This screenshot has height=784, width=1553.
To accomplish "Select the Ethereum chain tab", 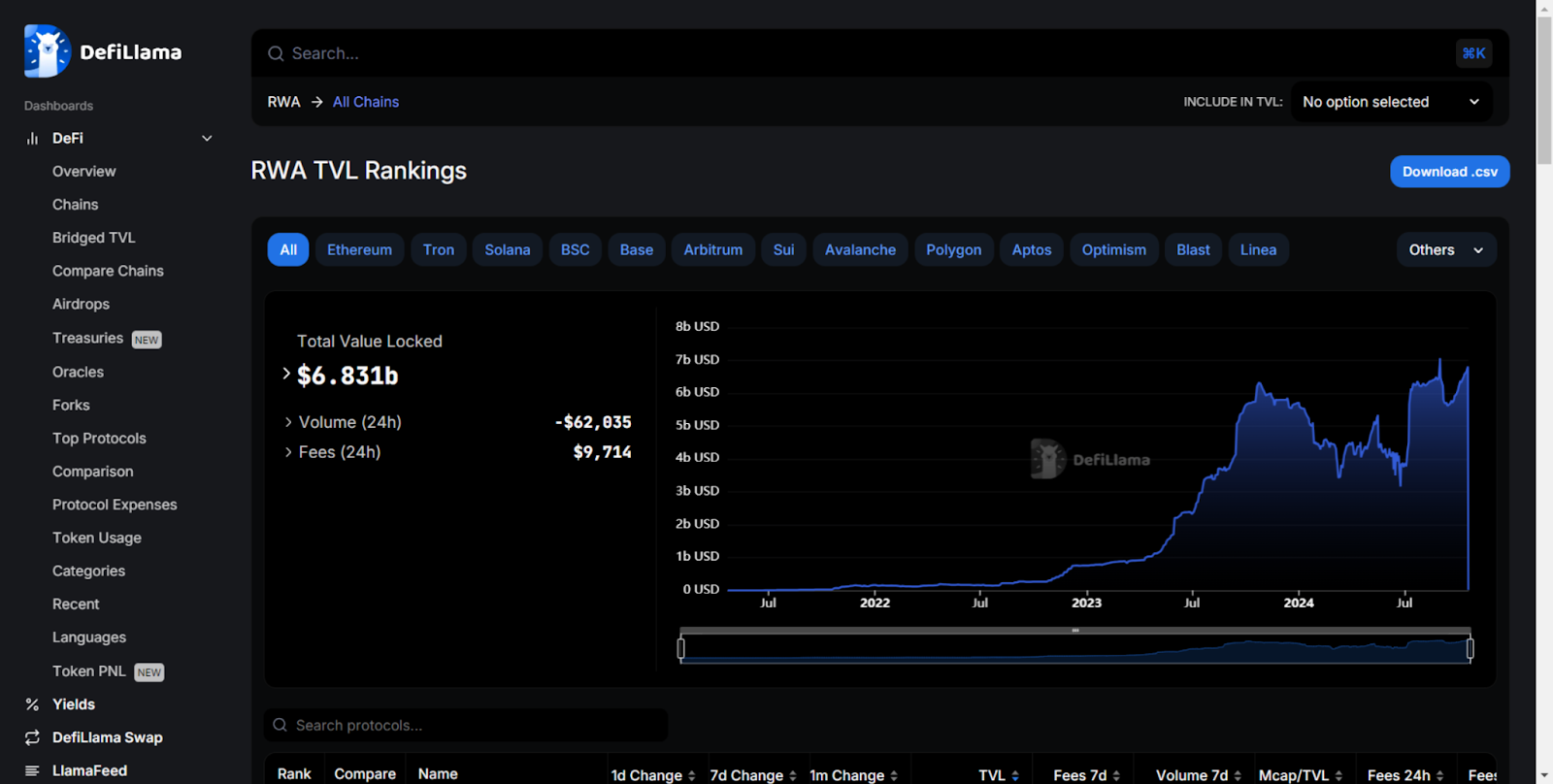I will [359, 249].
